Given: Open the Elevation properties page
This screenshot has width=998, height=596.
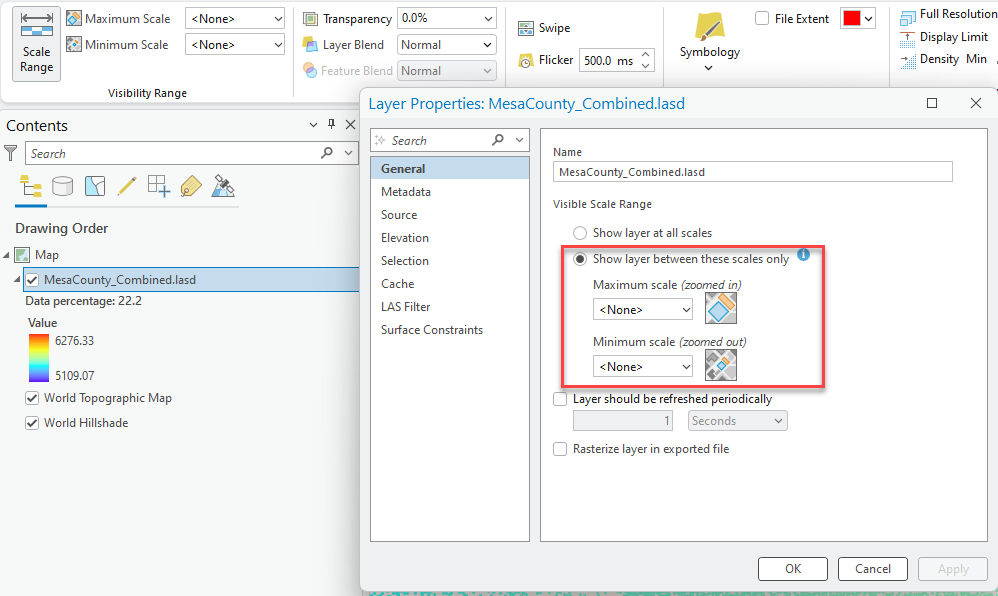Looking at the screenshot, I should 406,237.
